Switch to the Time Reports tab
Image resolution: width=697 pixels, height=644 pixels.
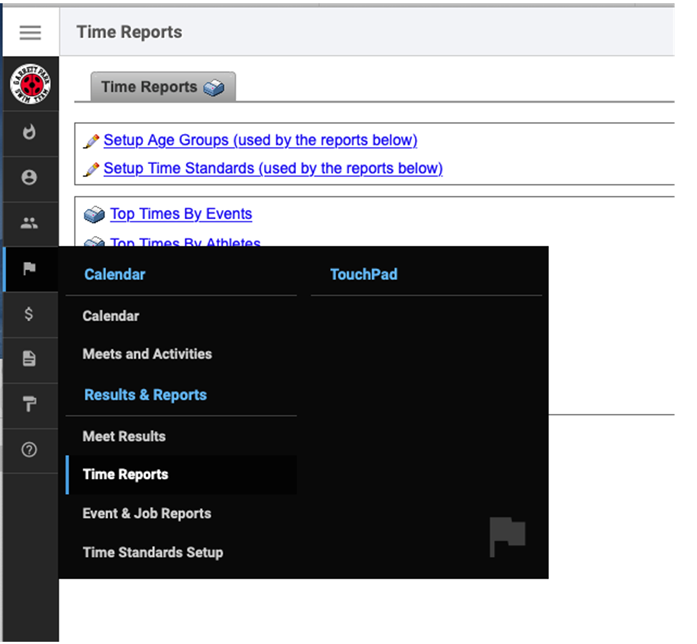click(162, 87)
